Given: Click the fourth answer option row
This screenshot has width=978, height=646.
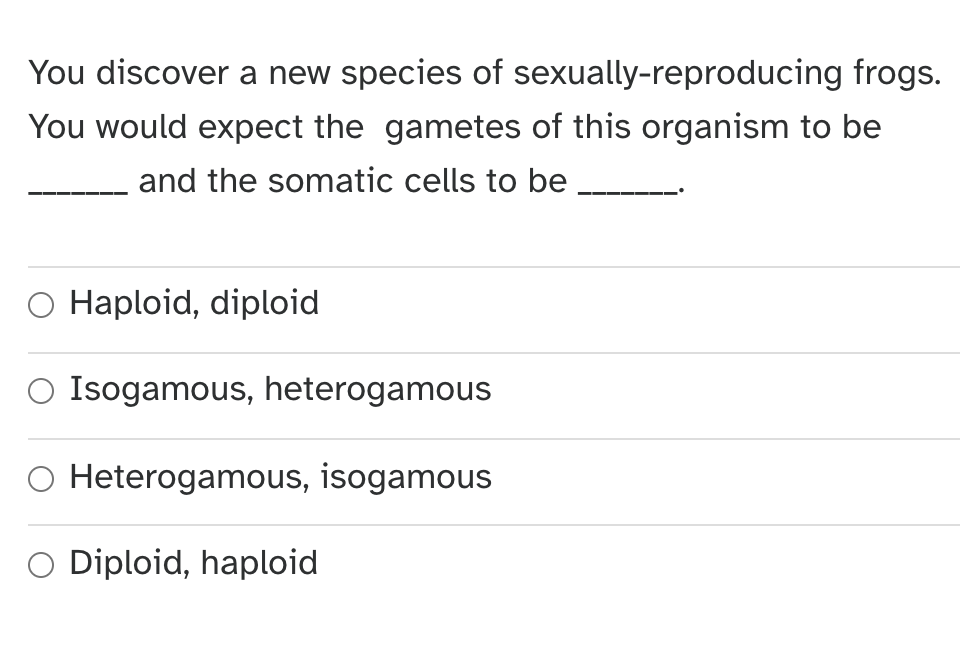Looking at the screenshot, I should pyautogui.click(x=400, y=564).
